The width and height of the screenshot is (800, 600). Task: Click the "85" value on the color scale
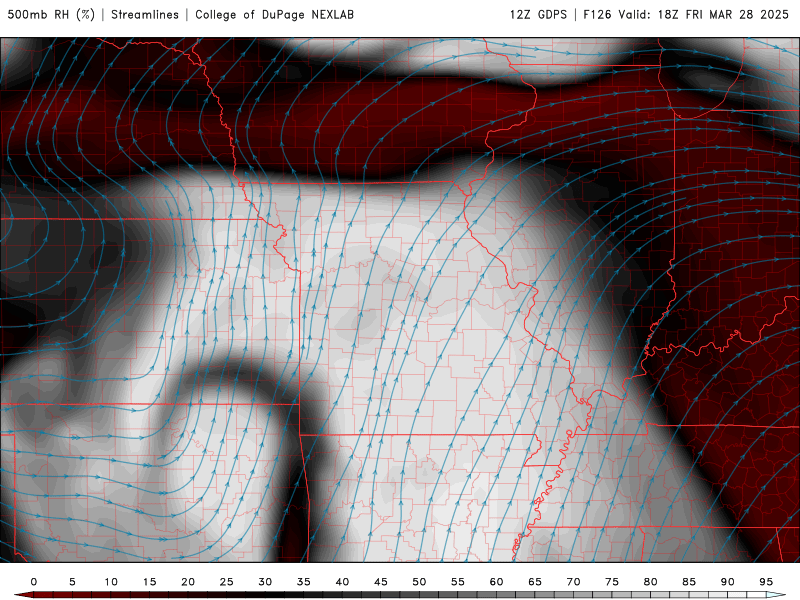coord(689,582)
